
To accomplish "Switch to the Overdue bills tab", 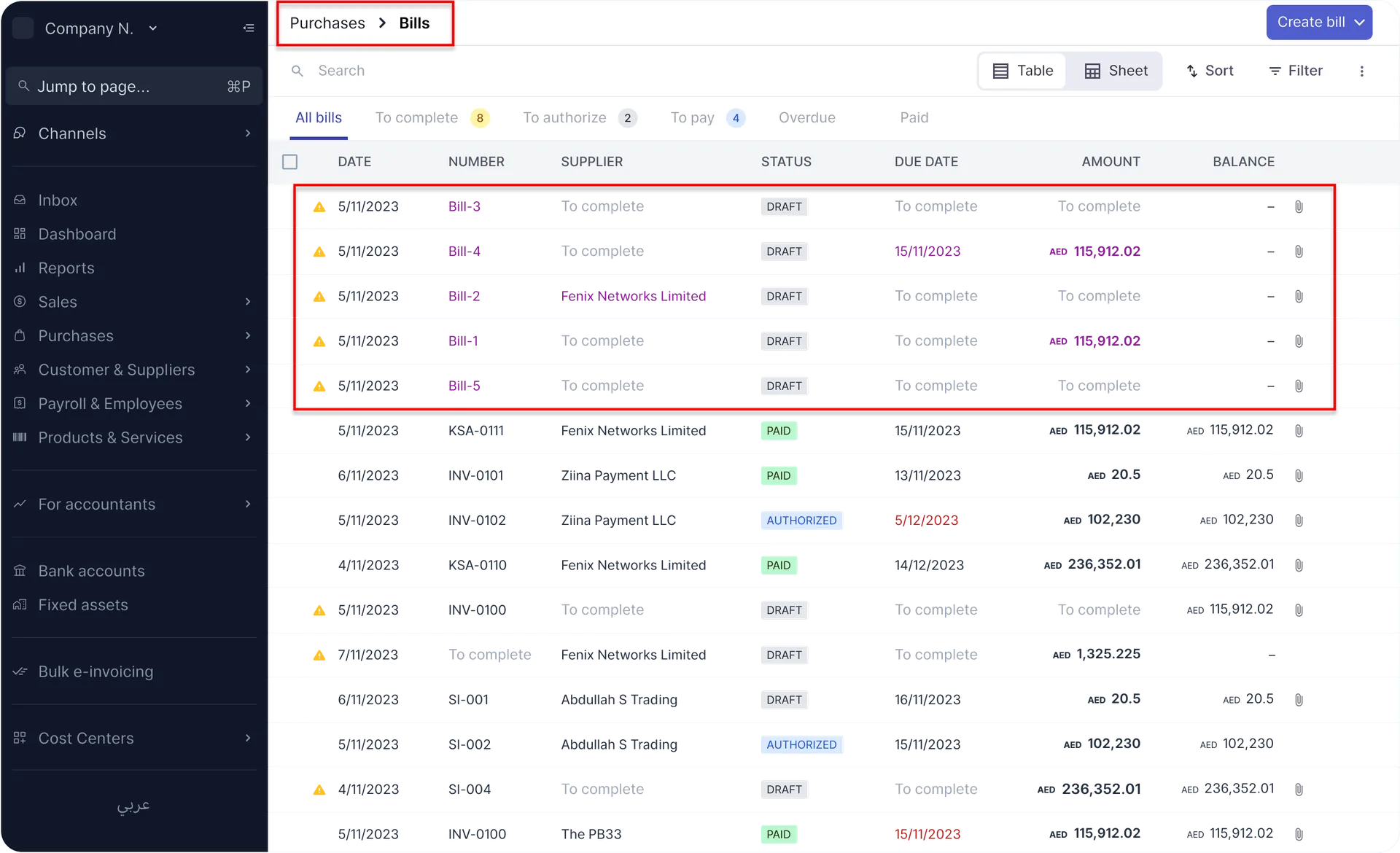I will coord(806,117).
